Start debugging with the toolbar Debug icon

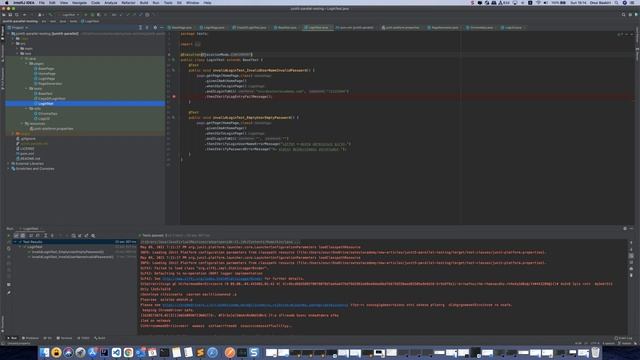[x=92, y=15]
